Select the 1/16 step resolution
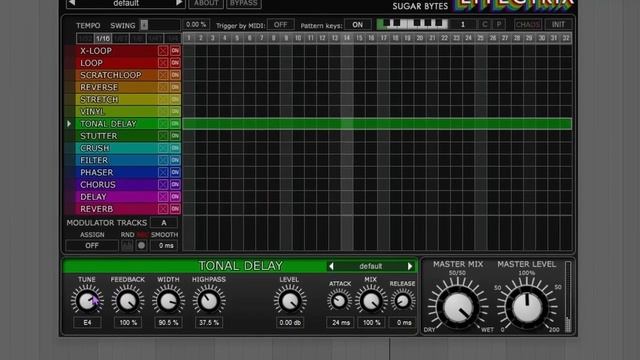Viewport: 640px width, 360px height. [103, 38]
